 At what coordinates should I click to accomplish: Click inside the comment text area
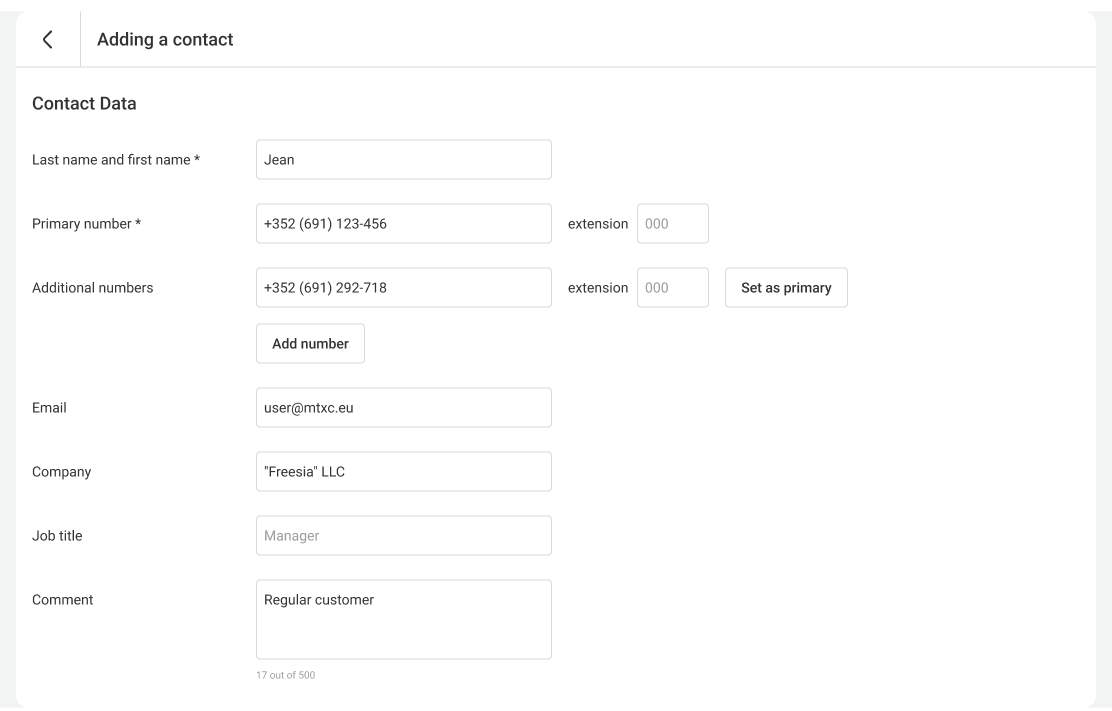pos(403,620)
